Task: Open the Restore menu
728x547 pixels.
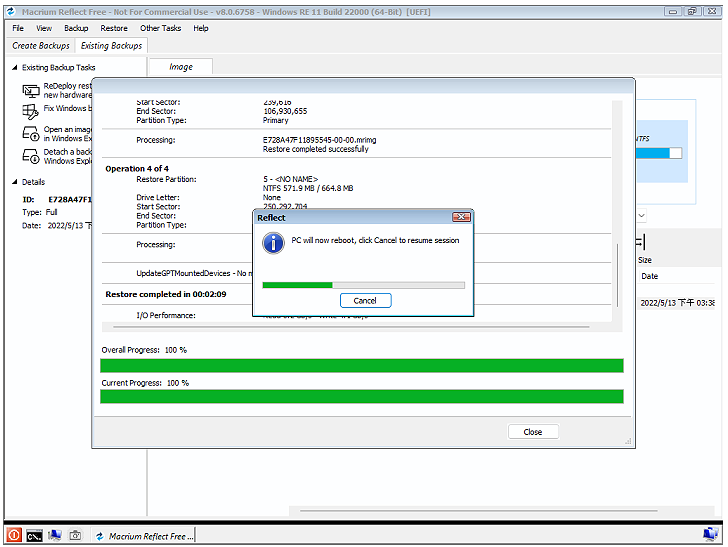Action: (114, 28)
